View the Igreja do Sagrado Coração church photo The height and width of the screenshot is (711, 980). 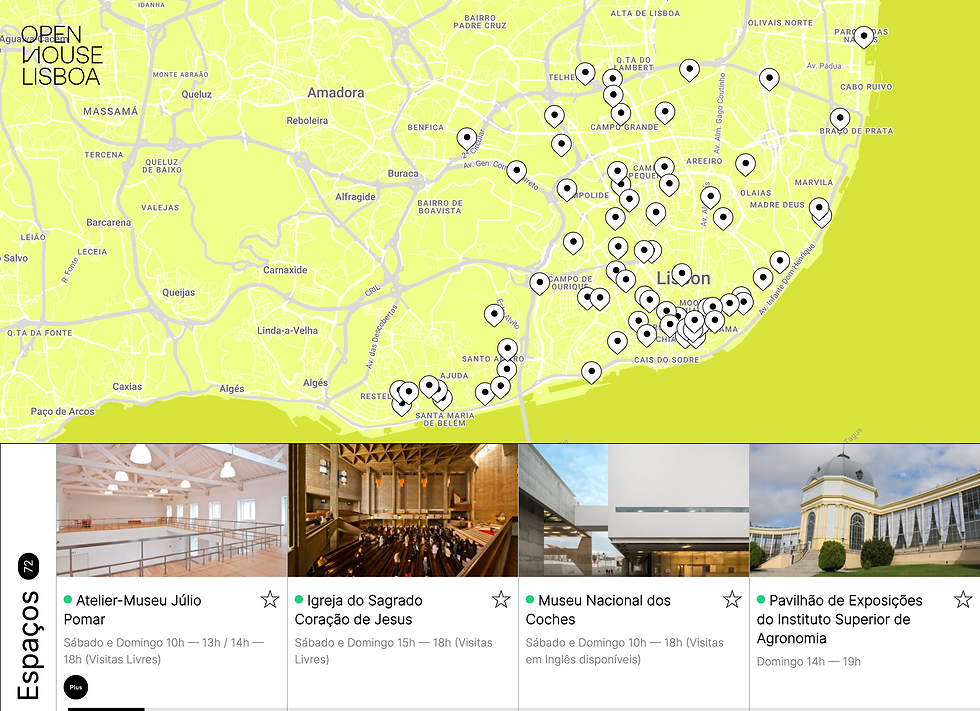pyautogui.click(x=403, y=510)
